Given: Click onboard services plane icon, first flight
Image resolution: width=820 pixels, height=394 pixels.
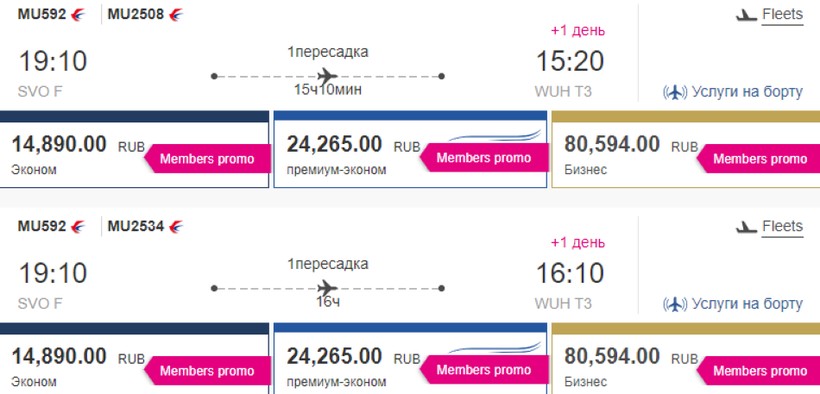Looking at the screenshot, I should point(675,93).
